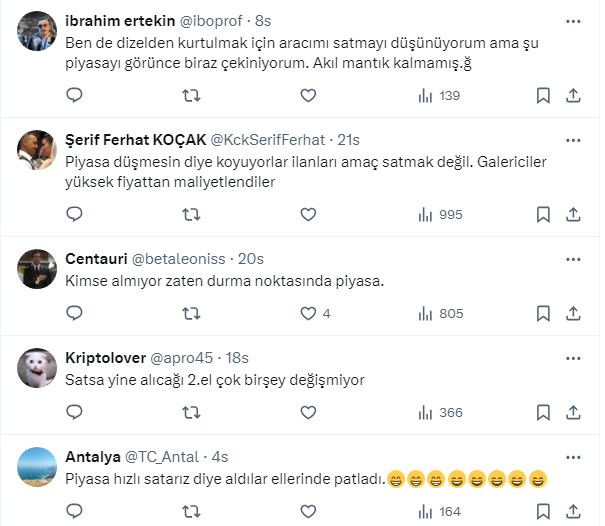Share Centauri's tweet
The image size is (605, 526).
573,313
